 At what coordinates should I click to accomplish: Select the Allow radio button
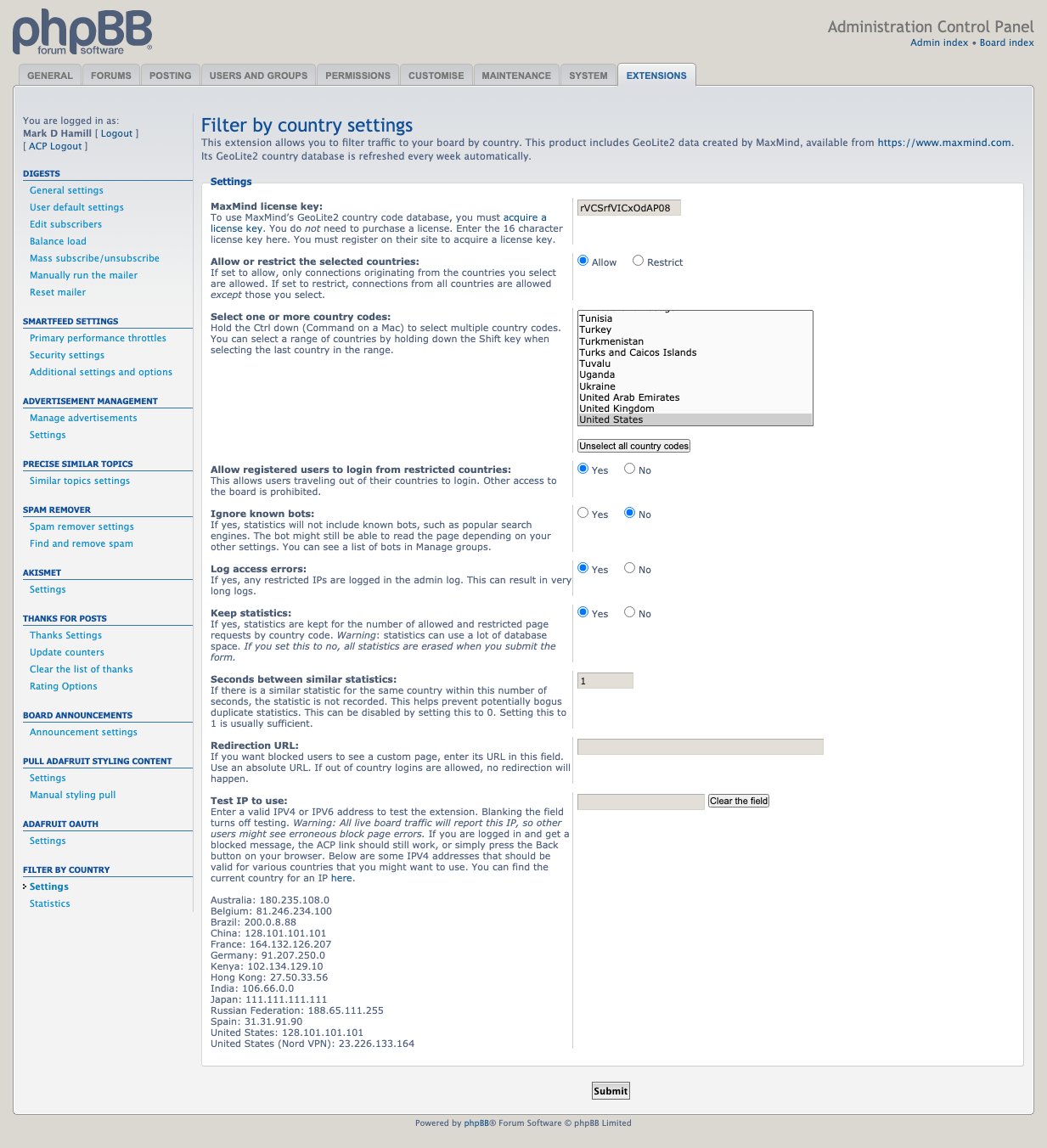click(x=583, y=261)
